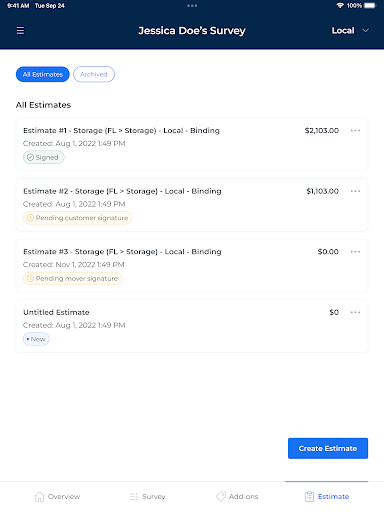Click the Create Estimate button
This screenshot has width=384, height=512.
[x=328, y=448]
